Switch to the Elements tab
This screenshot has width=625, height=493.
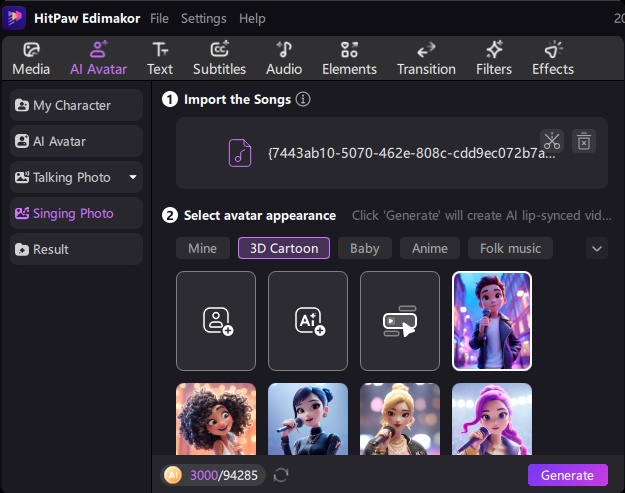pos(349,59)
